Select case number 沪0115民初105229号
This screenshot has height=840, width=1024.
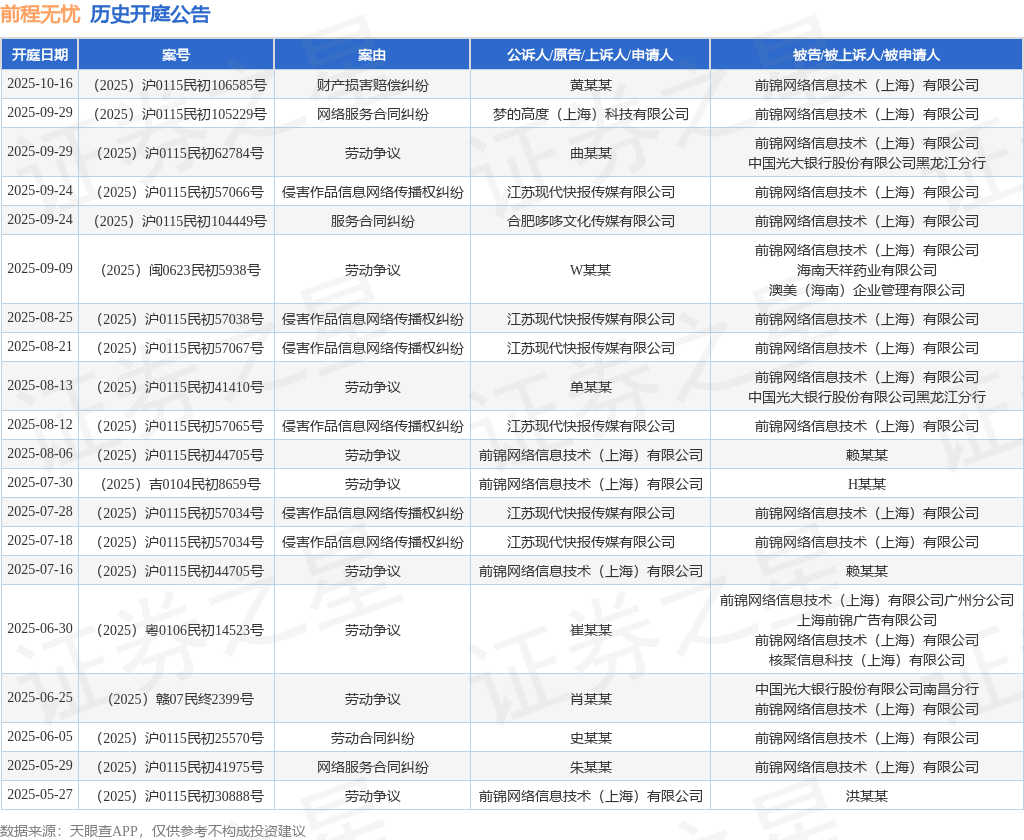coord(180,114)
